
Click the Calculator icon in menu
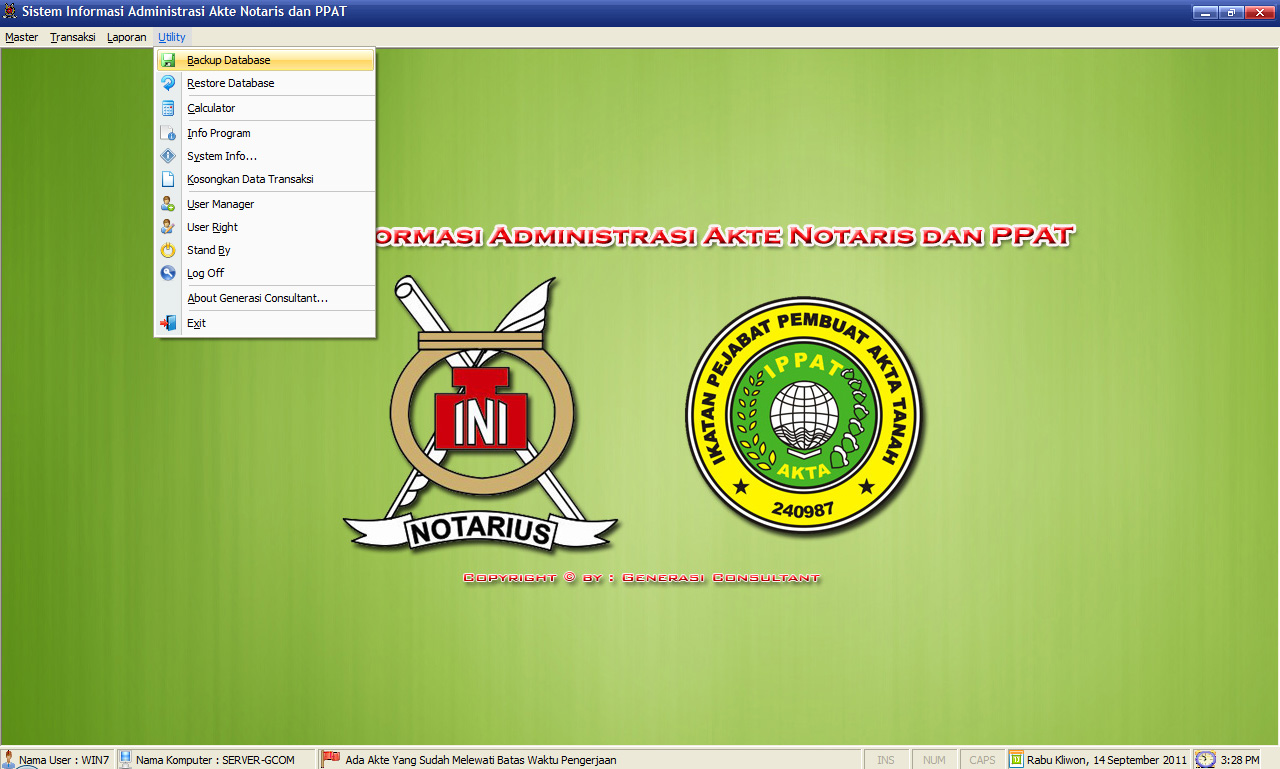(x=168, y=108)
